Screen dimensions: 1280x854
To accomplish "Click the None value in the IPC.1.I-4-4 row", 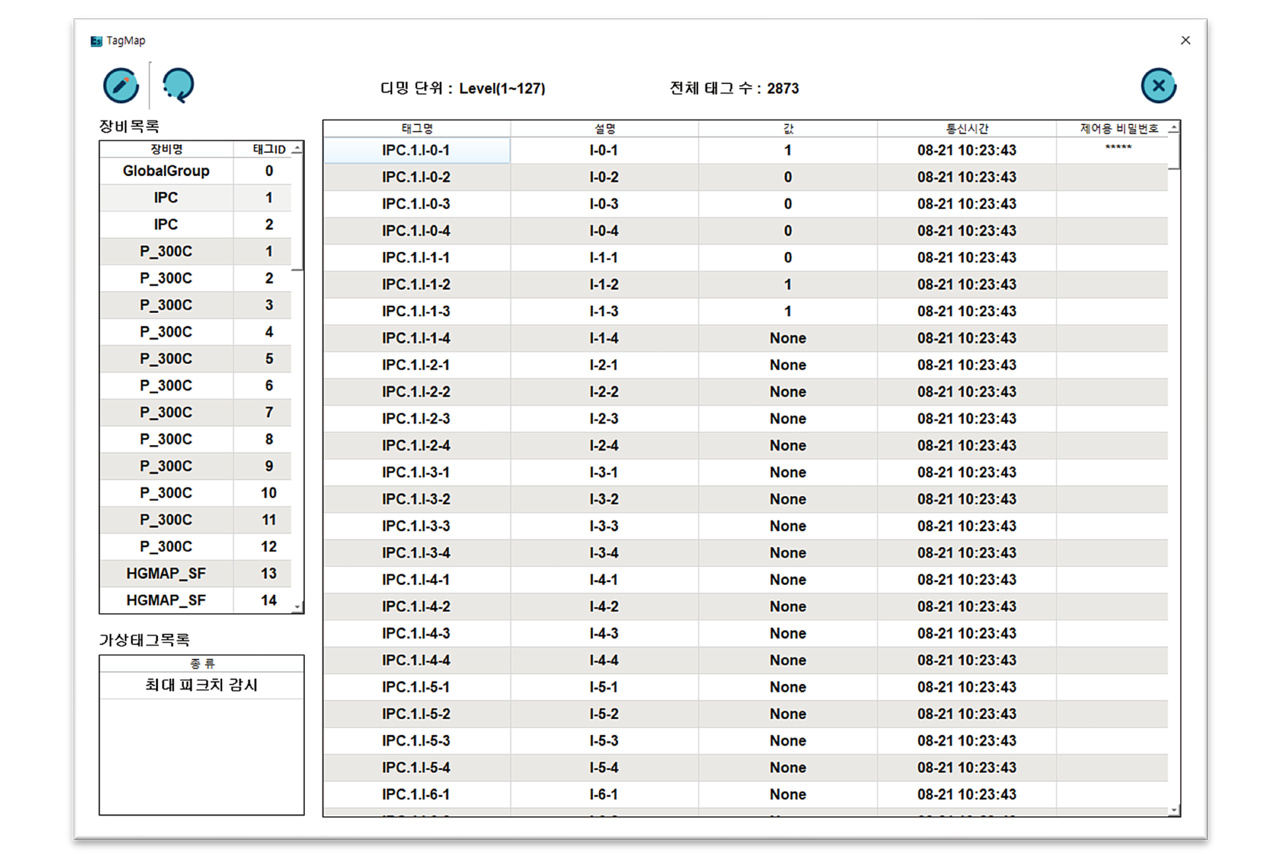I will coord(788,660).
